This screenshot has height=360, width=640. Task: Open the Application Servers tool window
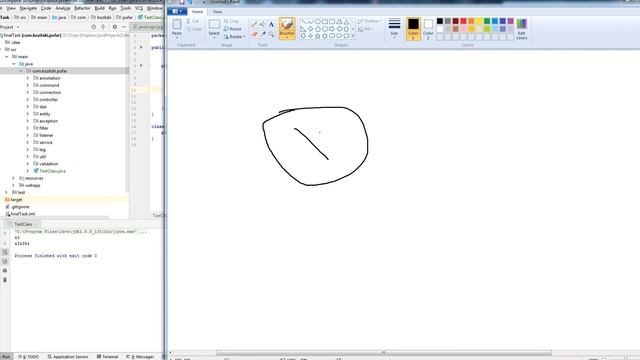tap(68, 357)
